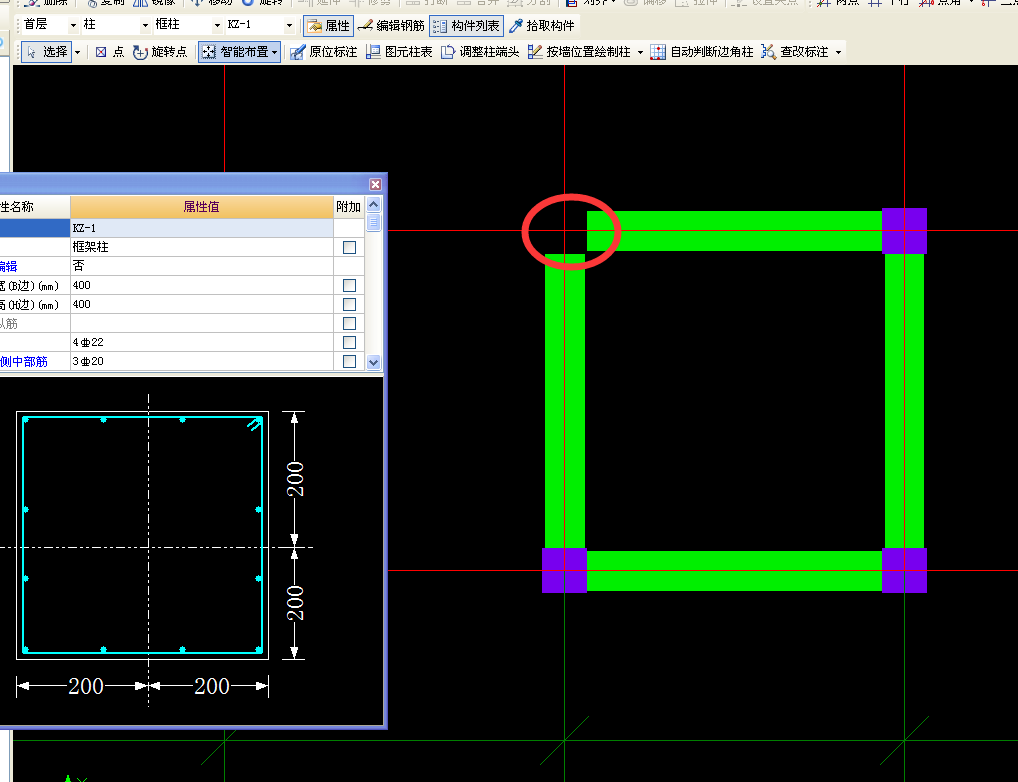Click the 附加 column header

point(349,207)
